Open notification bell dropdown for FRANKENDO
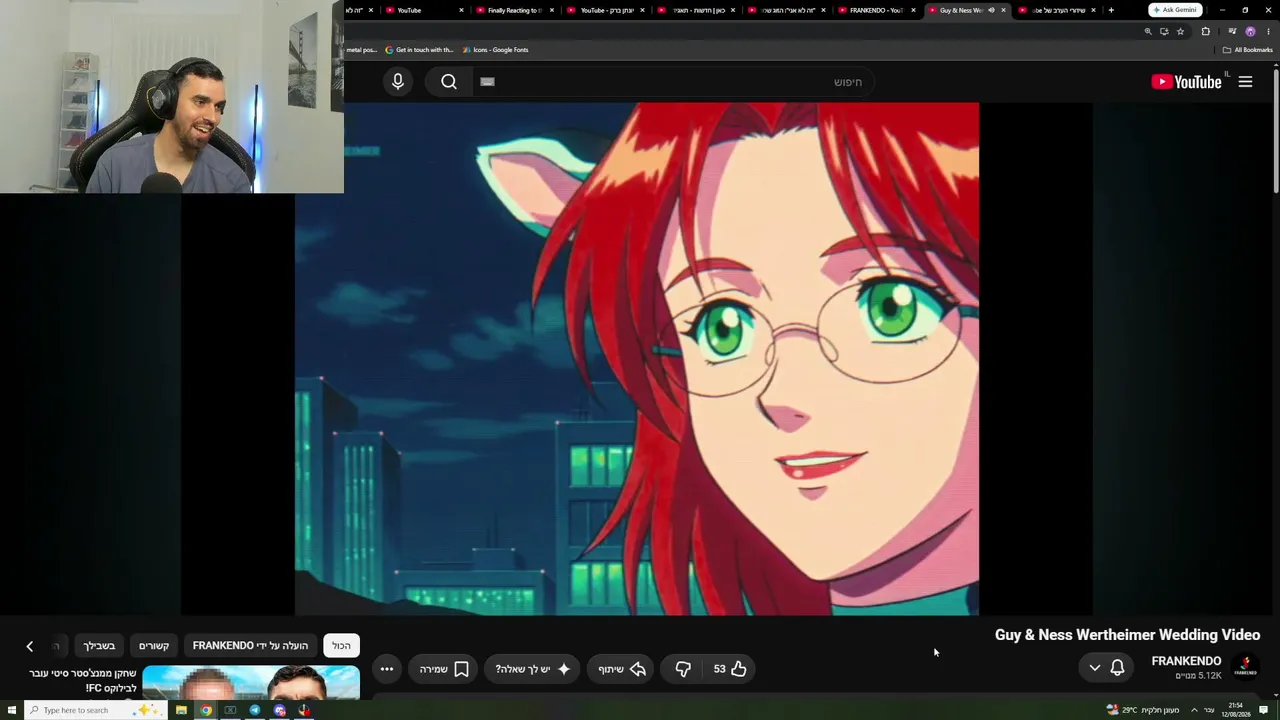1280x720 pixels. [1106, 668]
